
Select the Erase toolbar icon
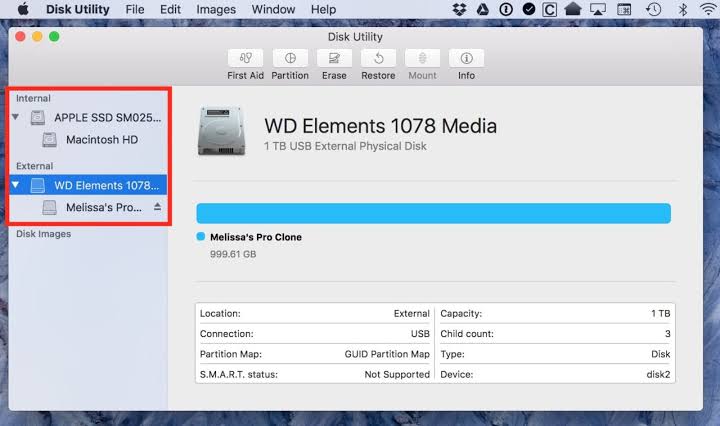(x=334, y=58)
